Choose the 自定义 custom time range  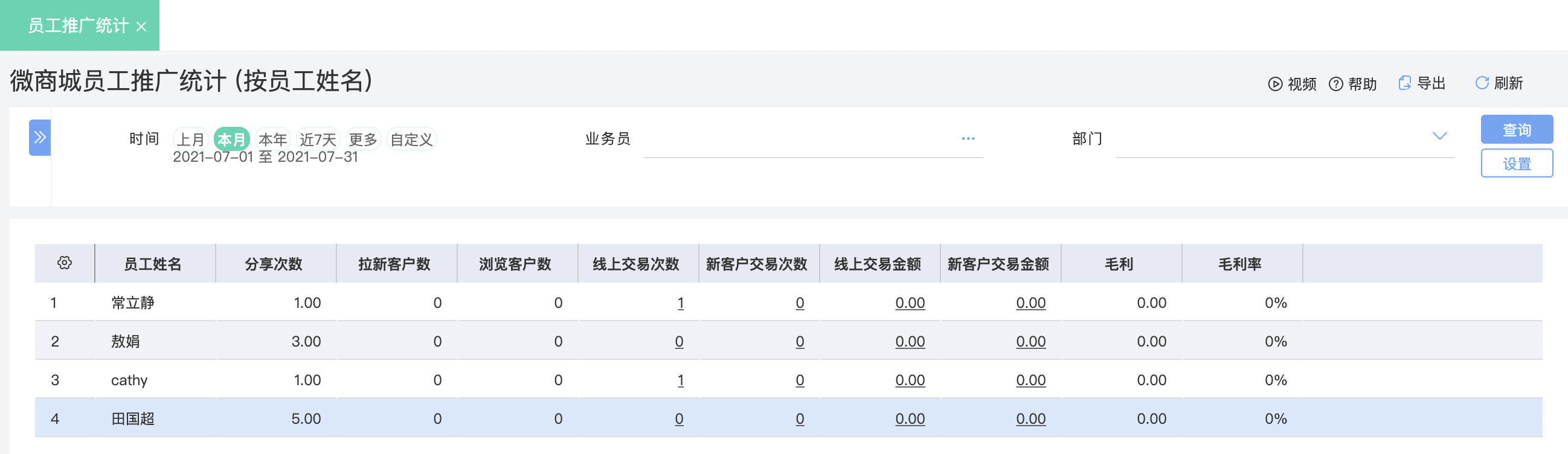click(411, 139)
